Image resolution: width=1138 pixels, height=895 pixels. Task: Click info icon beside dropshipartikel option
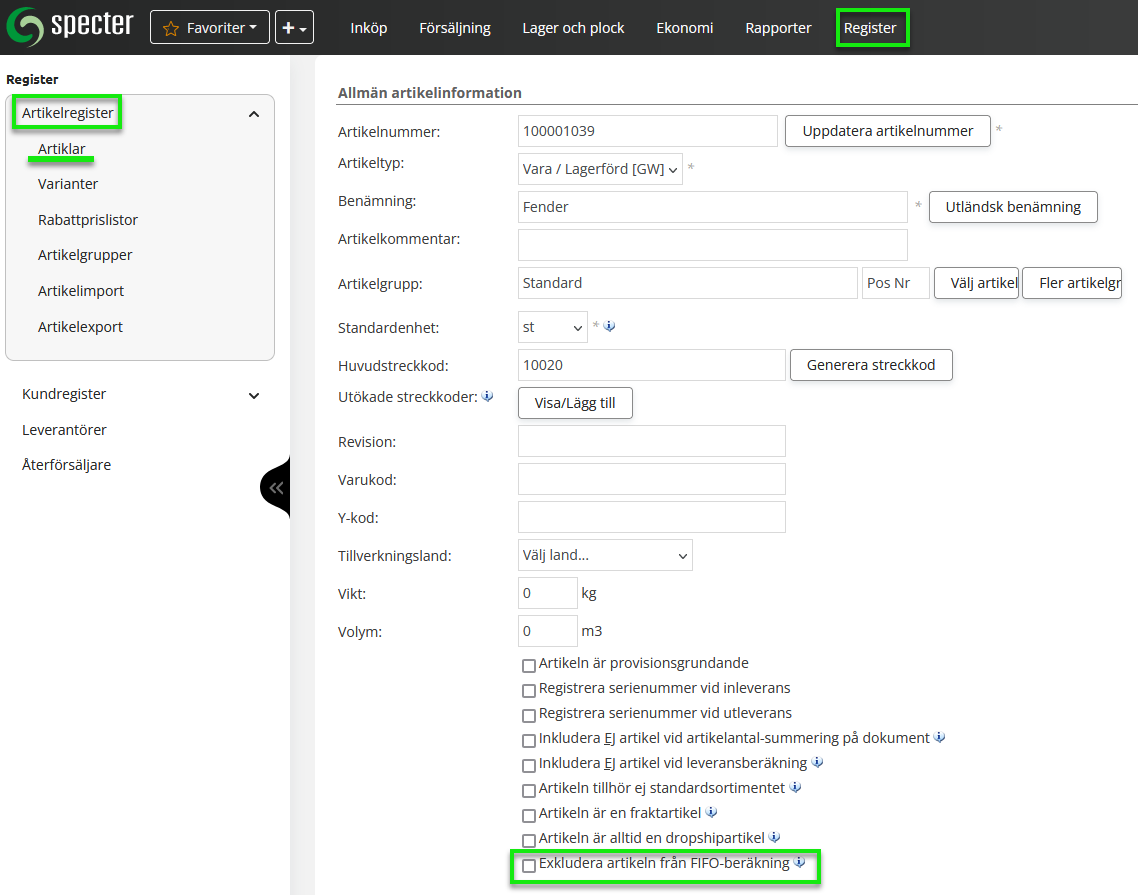[x=774, y=838]
